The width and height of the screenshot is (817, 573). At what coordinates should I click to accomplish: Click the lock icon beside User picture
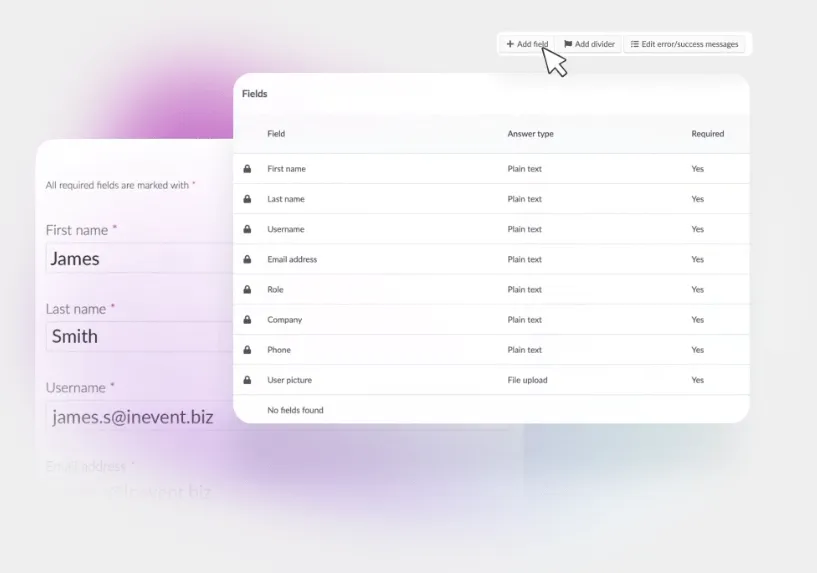click(247, 380)
